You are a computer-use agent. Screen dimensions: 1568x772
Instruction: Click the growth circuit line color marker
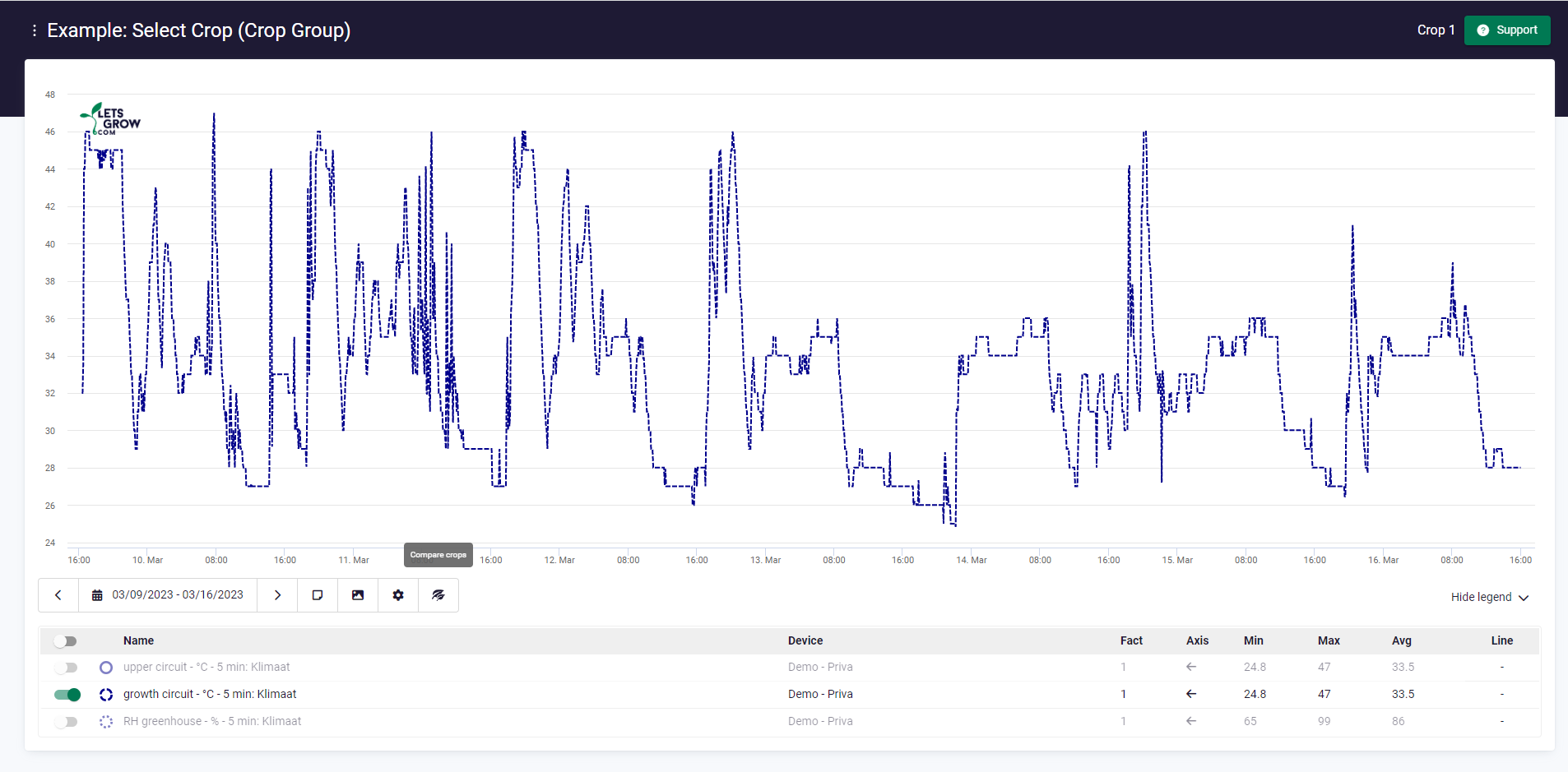click(x=106, y=695)
